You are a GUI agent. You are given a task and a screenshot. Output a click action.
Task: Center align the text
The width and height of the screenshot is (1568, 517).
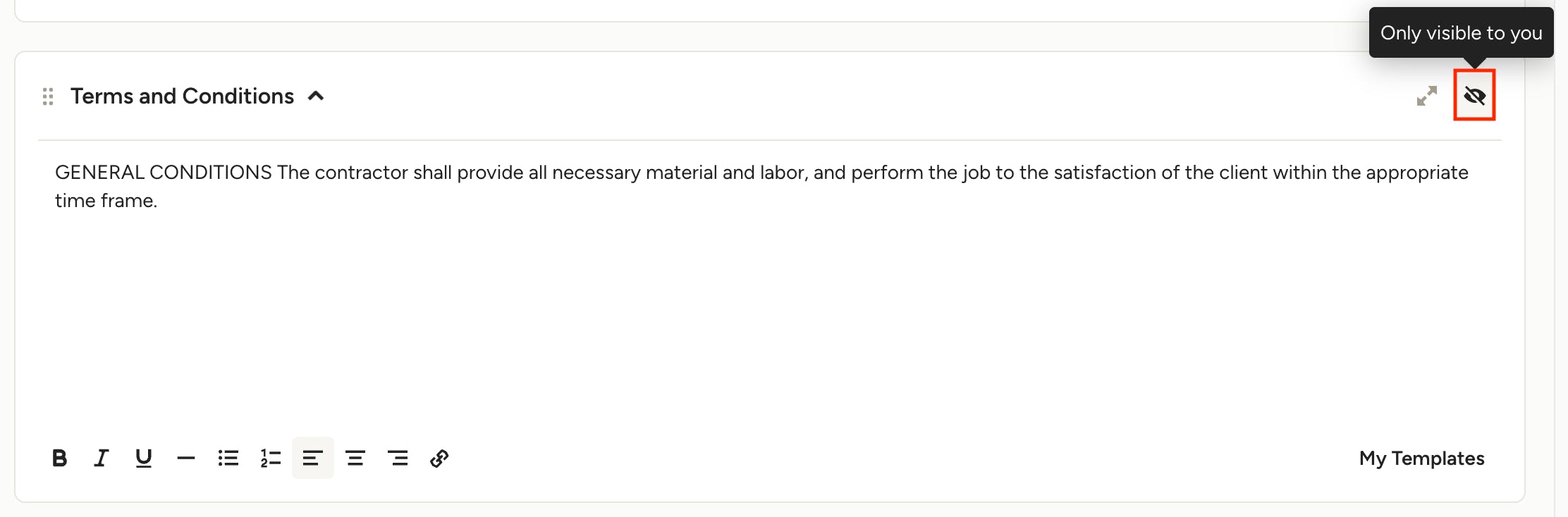pyautogui.click(x=355, y=459)
